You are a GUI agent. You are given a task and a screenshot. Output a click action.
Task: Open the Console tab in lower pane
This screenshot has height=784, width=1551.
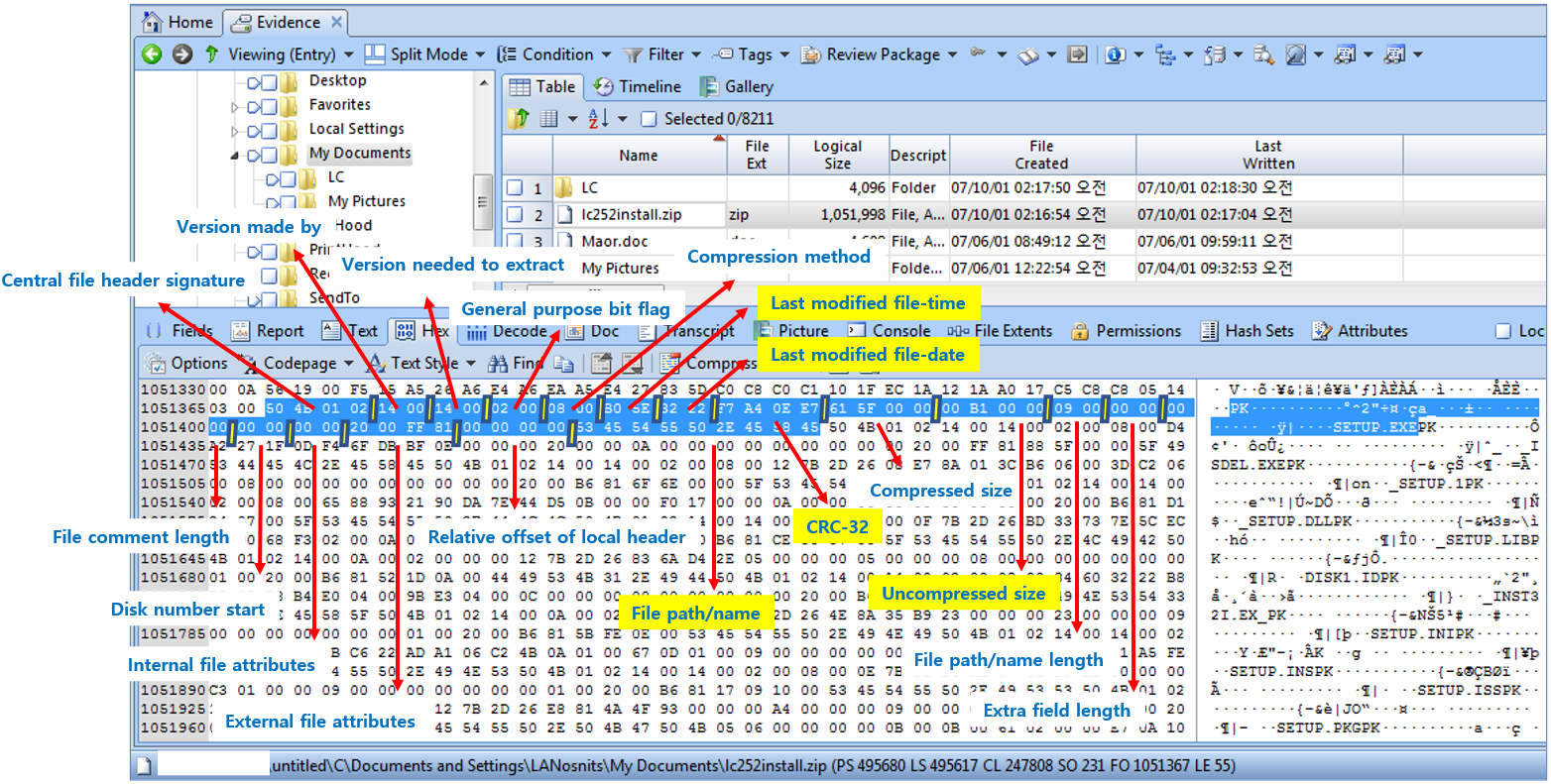[x=888, y=331]
